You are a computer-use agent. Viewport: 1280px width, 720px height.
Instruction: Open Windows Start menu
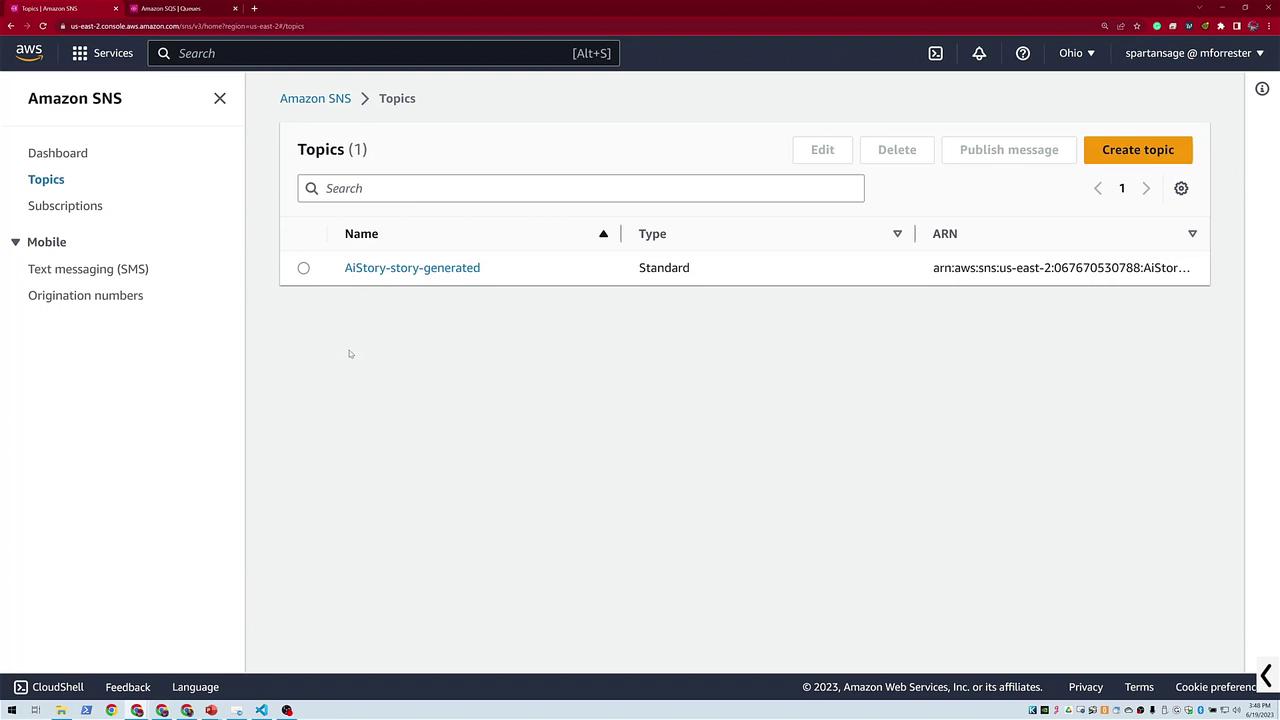point(12,710)
